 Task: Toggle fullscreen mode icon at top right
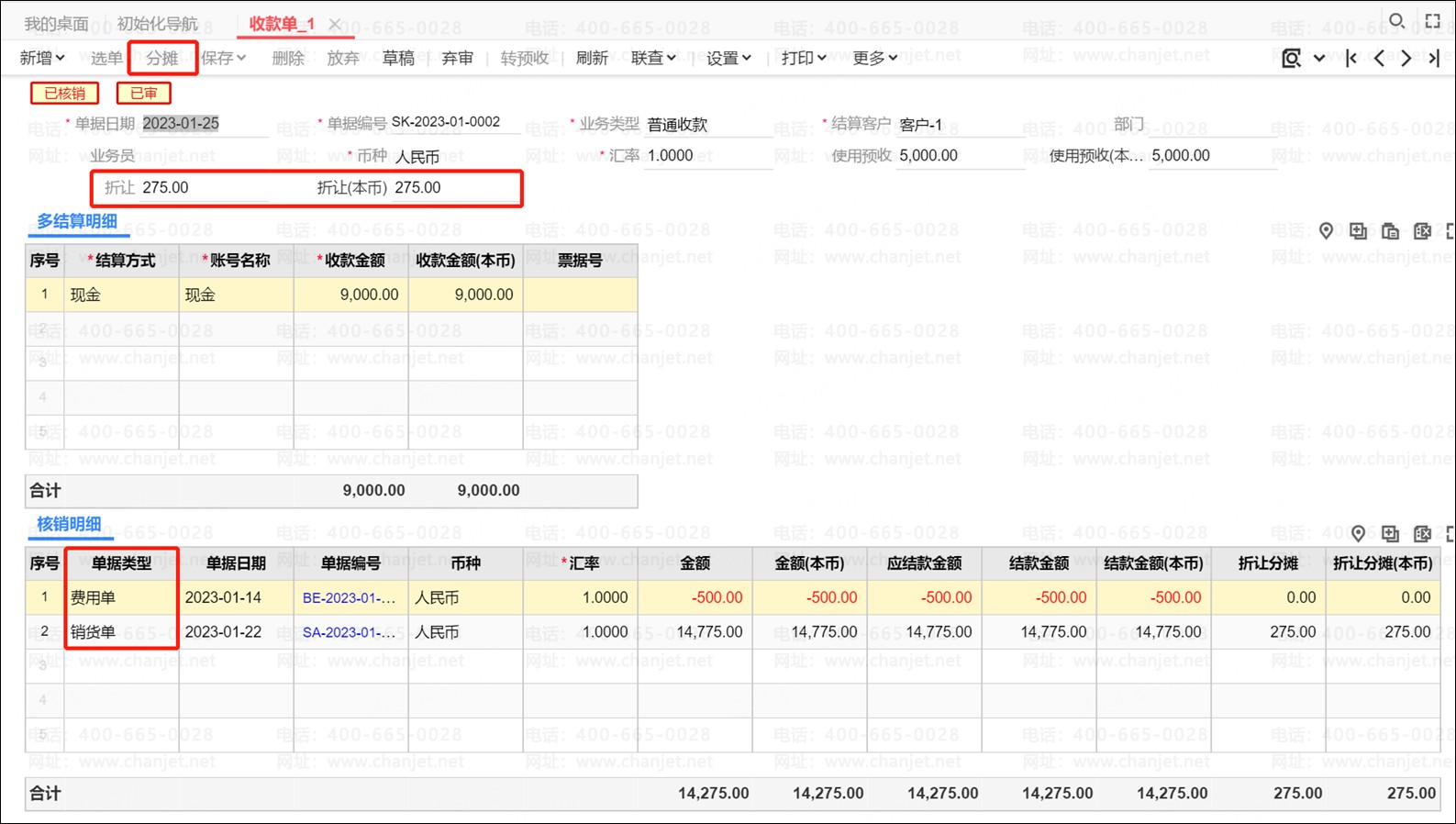(x=1433, y=20)
